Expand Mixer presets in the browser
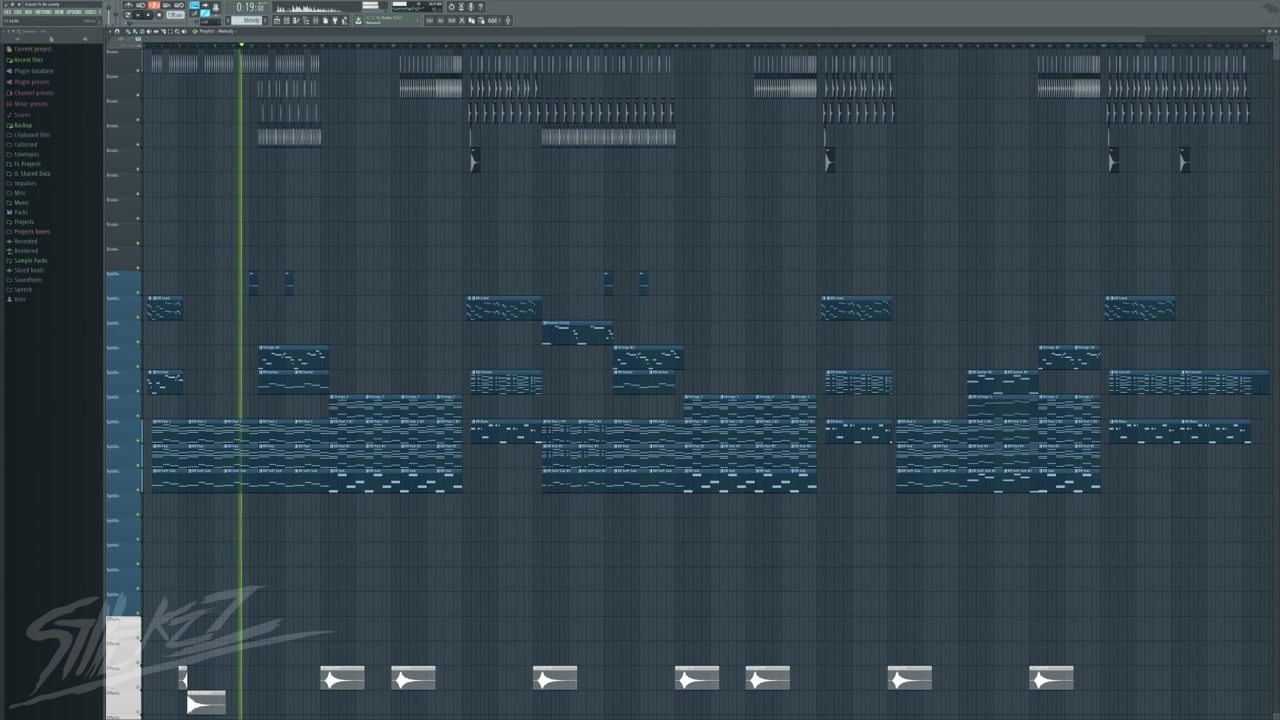 coord(30,104)
